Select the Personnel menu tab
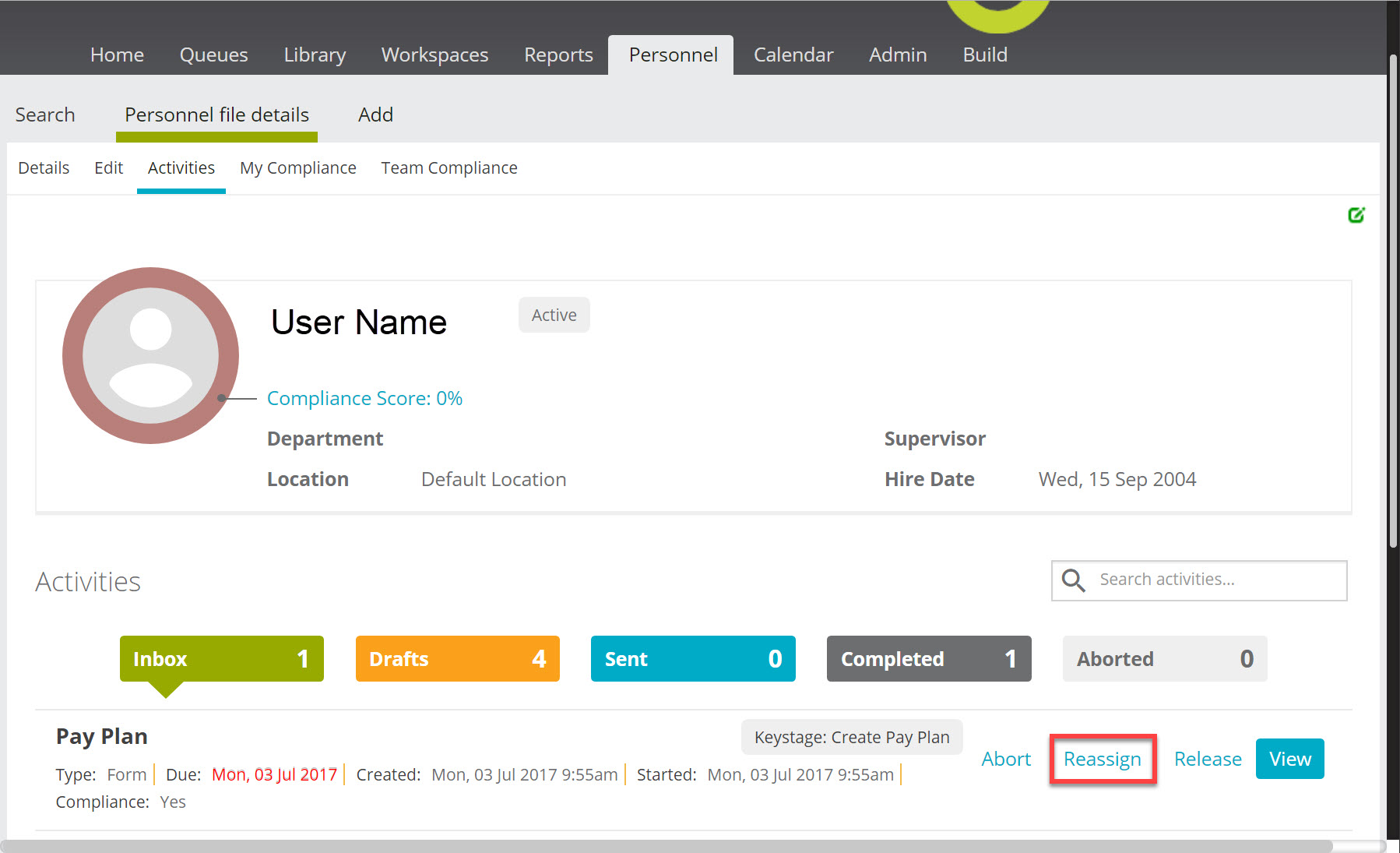The image size is (1400, 853). click(673, 55)
